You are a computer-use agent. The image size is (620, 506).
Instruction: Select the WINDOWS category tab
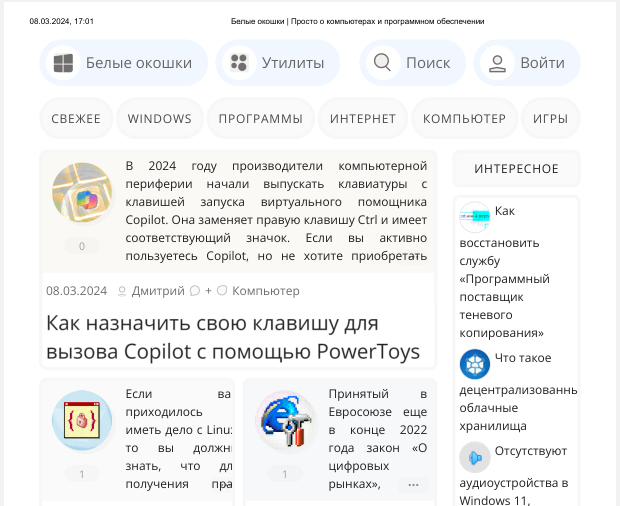coord(160,118)
